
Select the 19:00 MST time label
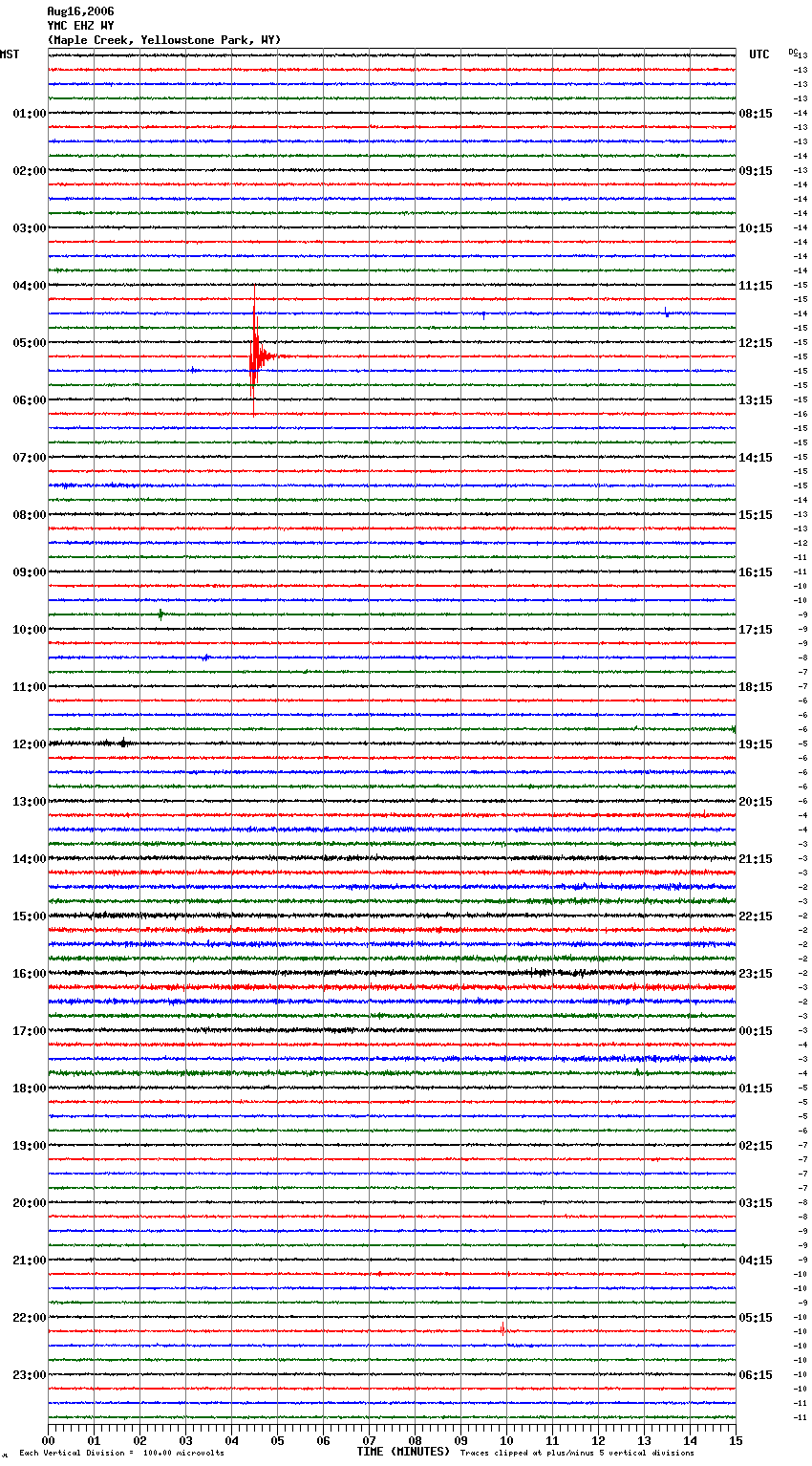30,1146
